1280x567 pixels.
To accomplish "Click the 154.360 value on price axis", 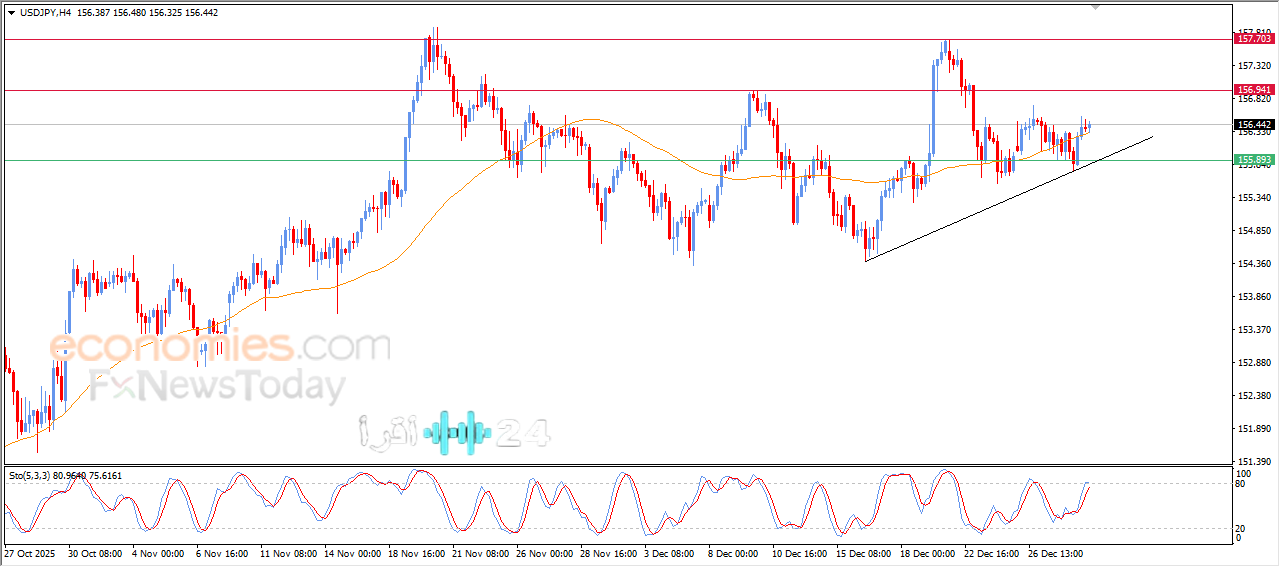I will [x=1255, y=264].
